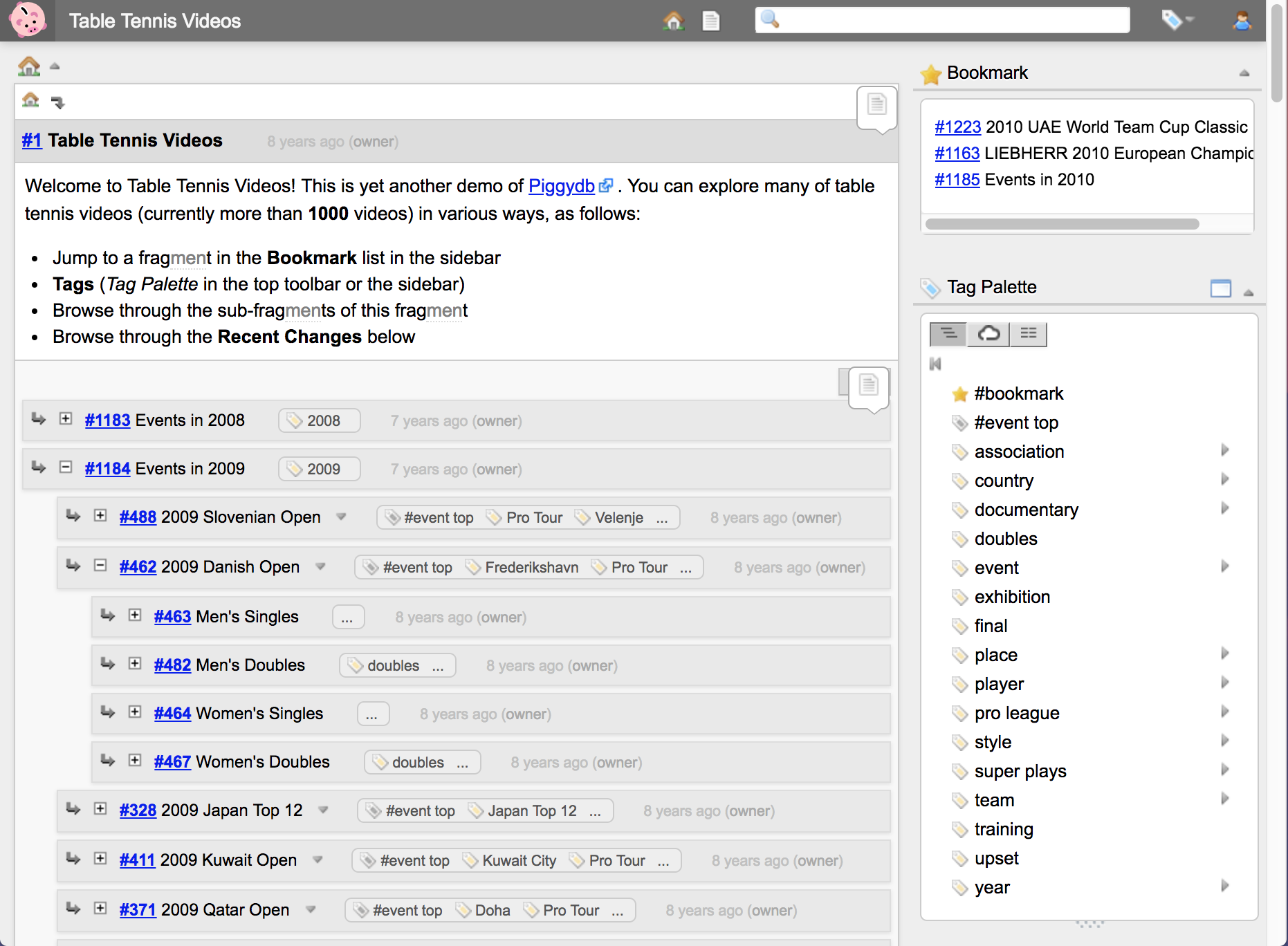The height and width of the screenshot is (946, 1288).
Task: Select the #event top tag in palette
Action: point(1015,423)
